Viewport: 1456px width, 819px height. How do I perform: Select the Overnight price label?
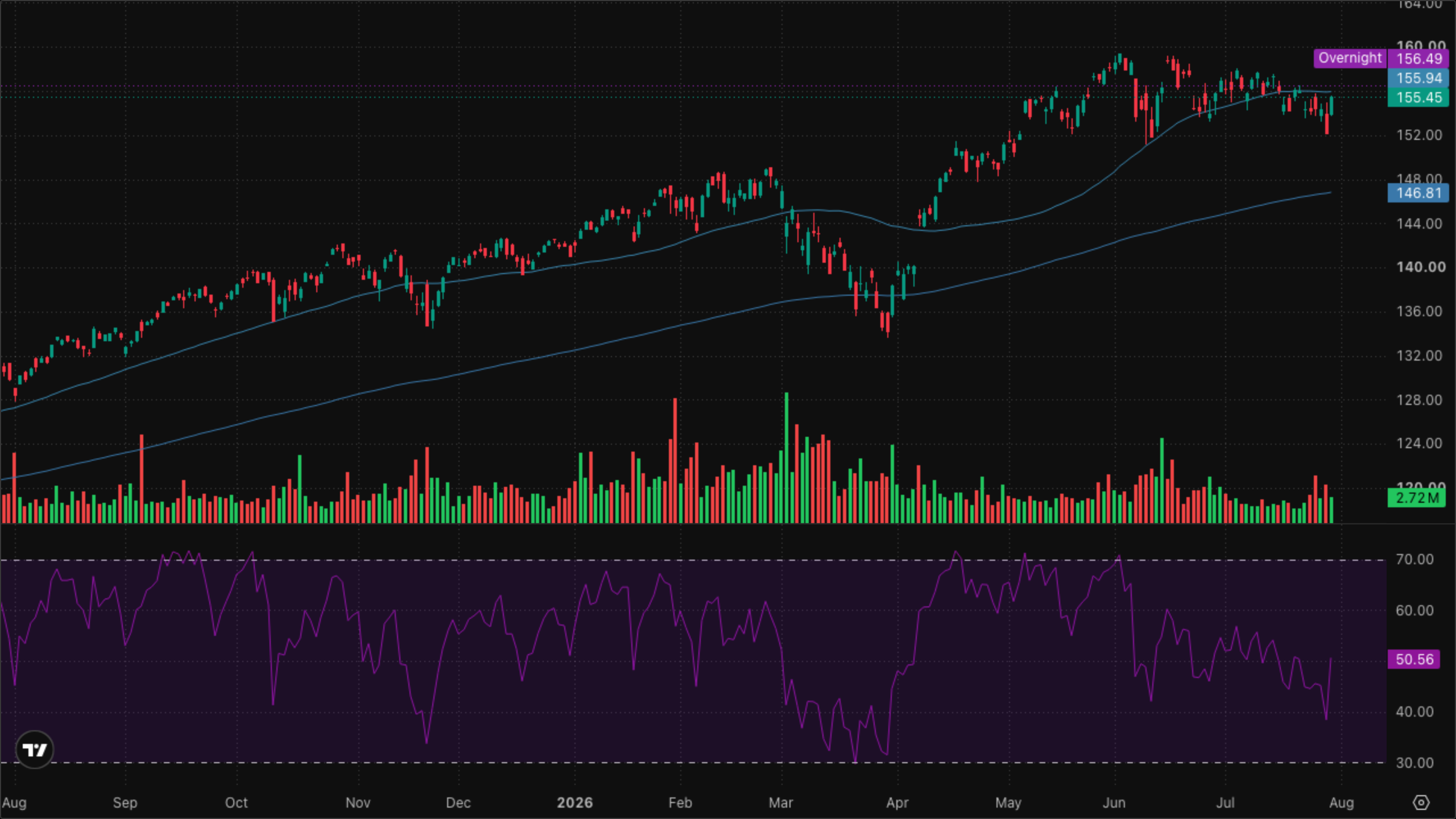click(1350, 58)
